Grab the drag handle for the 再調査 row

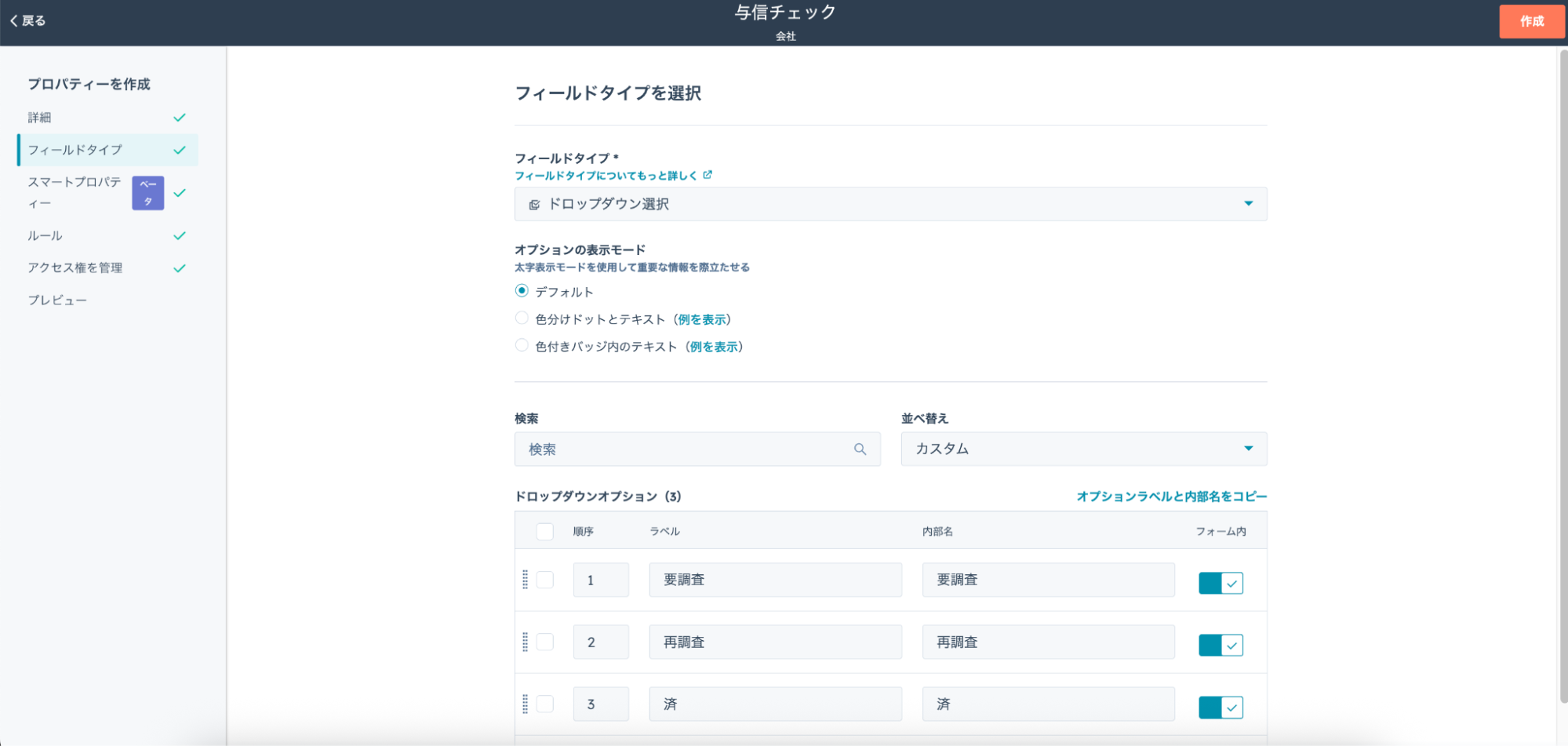525,642
